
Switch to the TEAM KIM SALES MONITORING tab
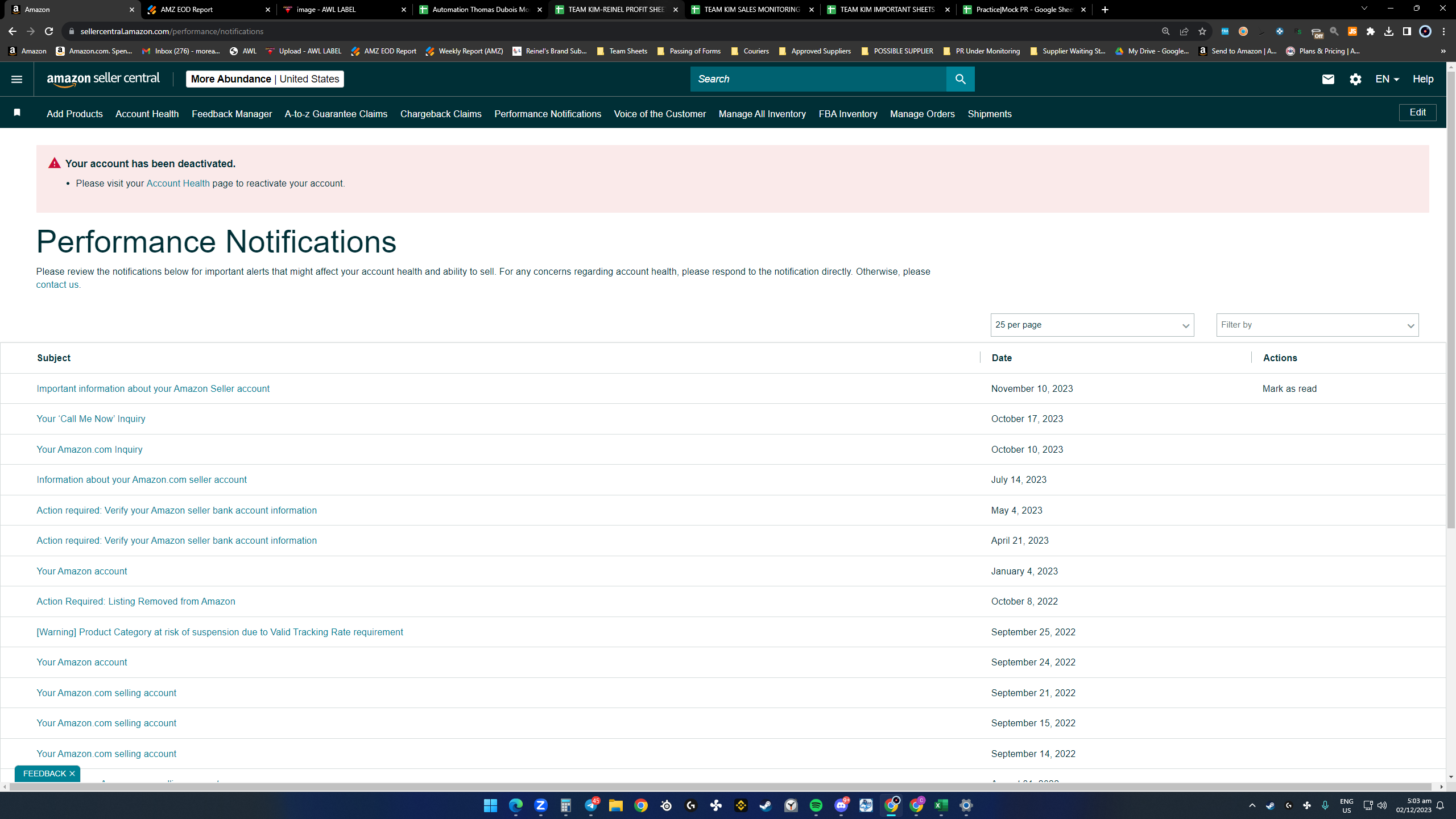tap(752, 10)
